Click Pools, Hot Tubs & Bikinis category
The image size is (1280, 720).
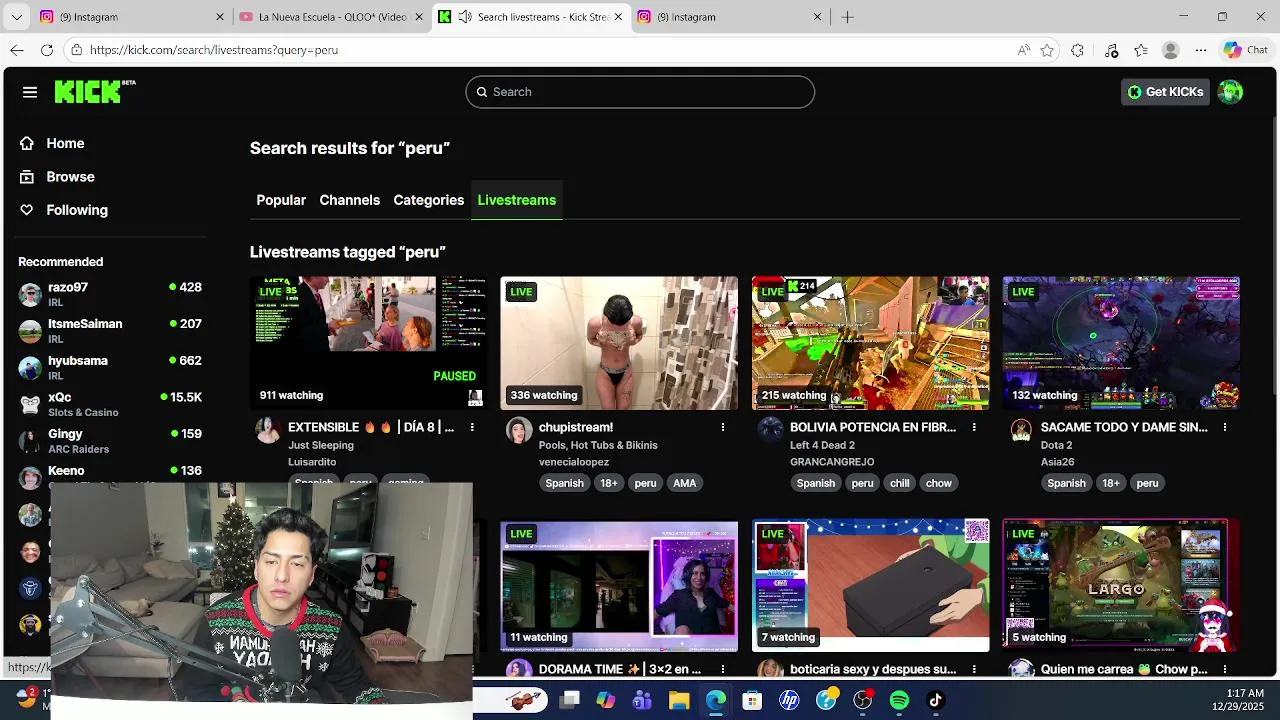[598, 445]
